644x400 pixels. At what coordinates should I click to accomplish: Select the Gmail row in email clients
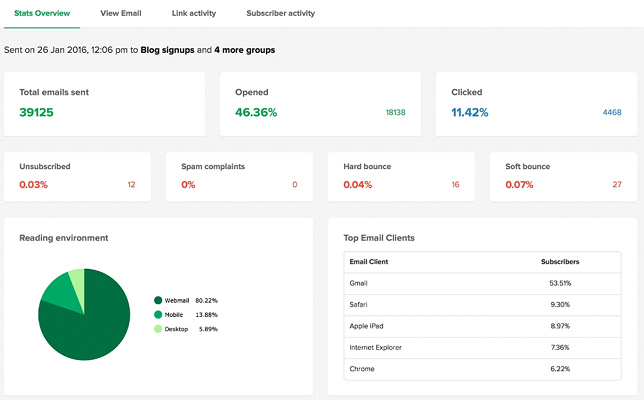point(482,283)
